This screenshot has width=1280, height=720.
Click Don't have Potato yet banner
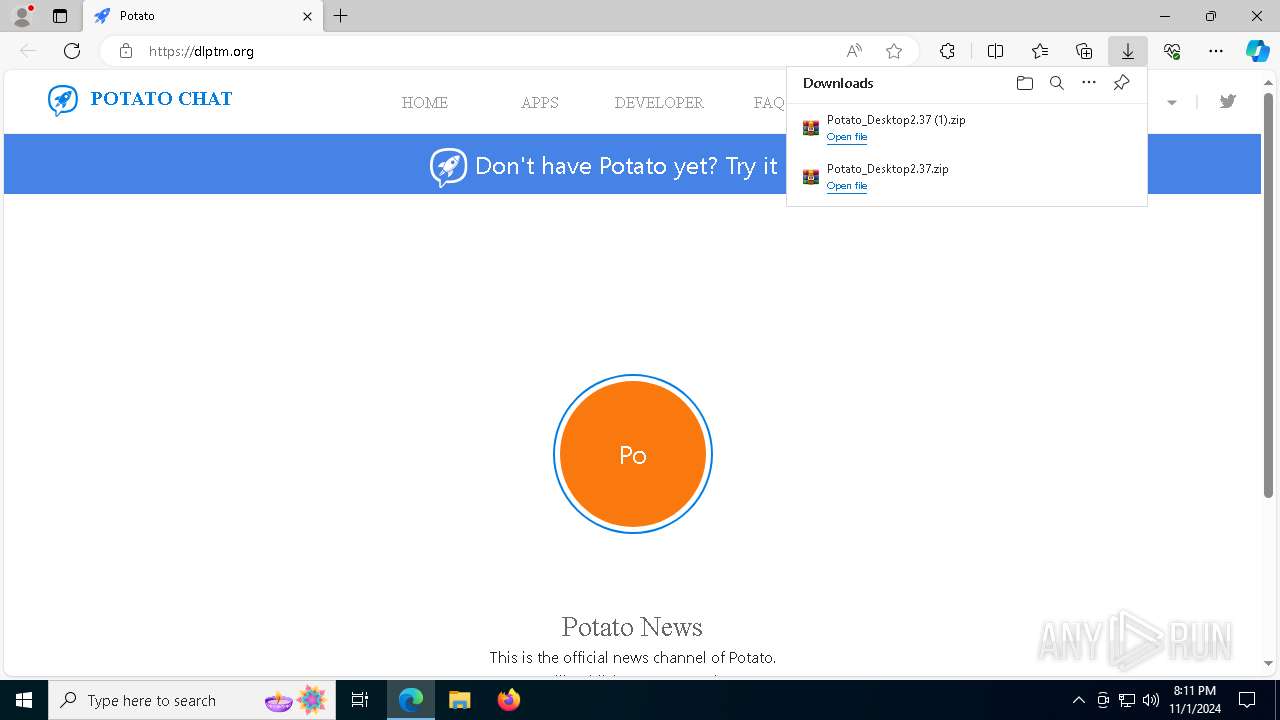632,164
